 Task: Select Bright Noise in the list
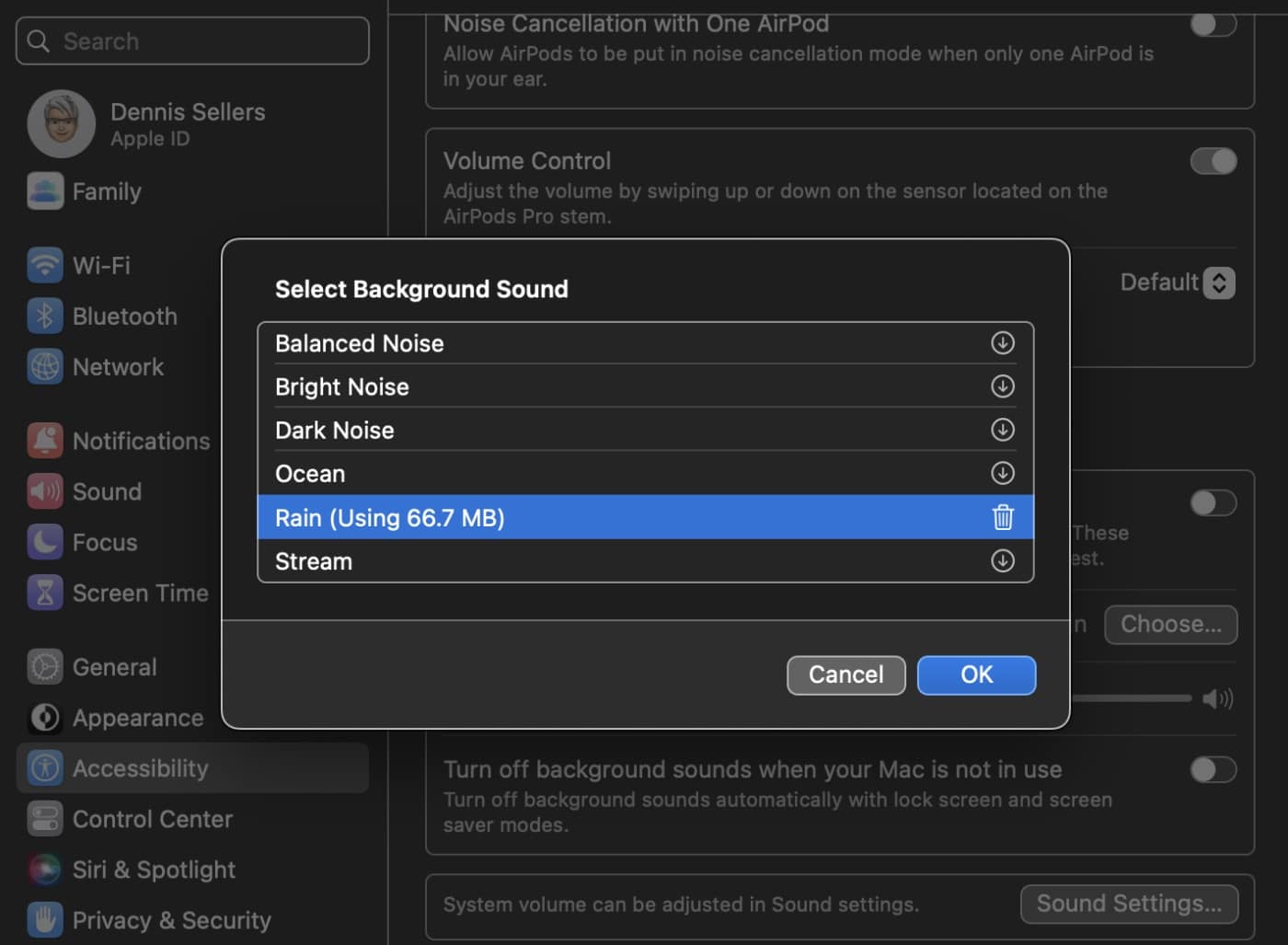(x=646, y=386)
